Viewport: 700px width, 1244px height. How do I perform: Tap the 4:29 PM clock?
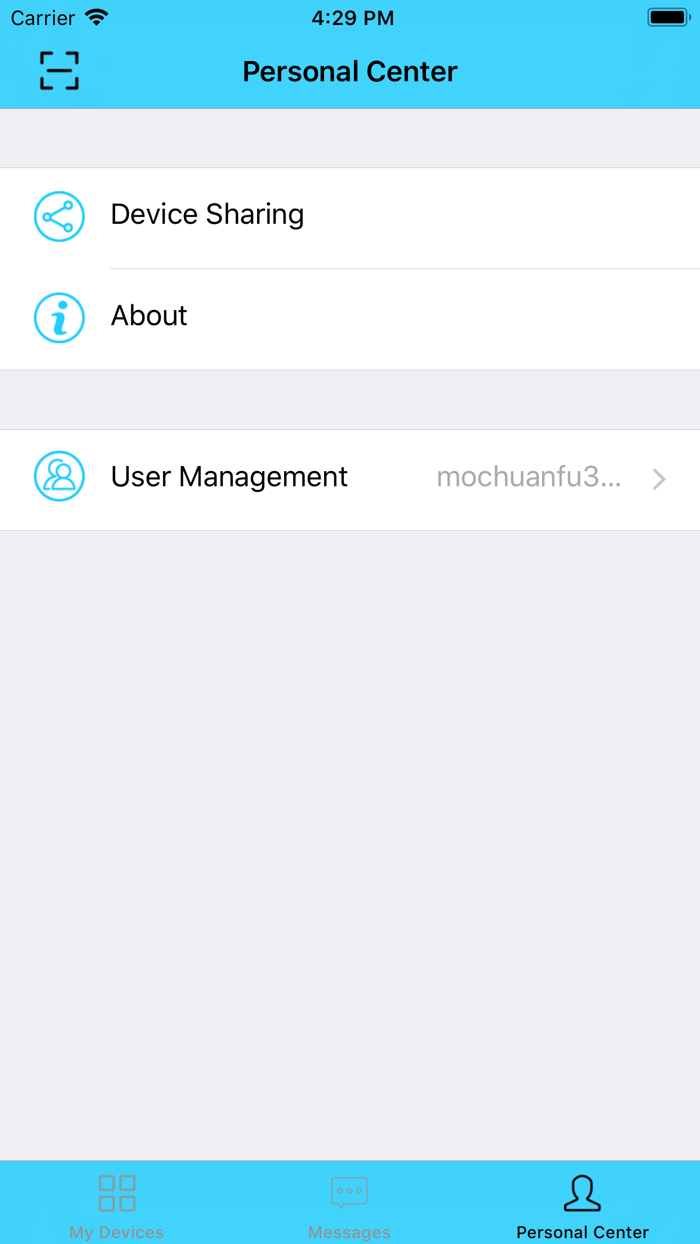pyautogui.click(x=353, y=18)
